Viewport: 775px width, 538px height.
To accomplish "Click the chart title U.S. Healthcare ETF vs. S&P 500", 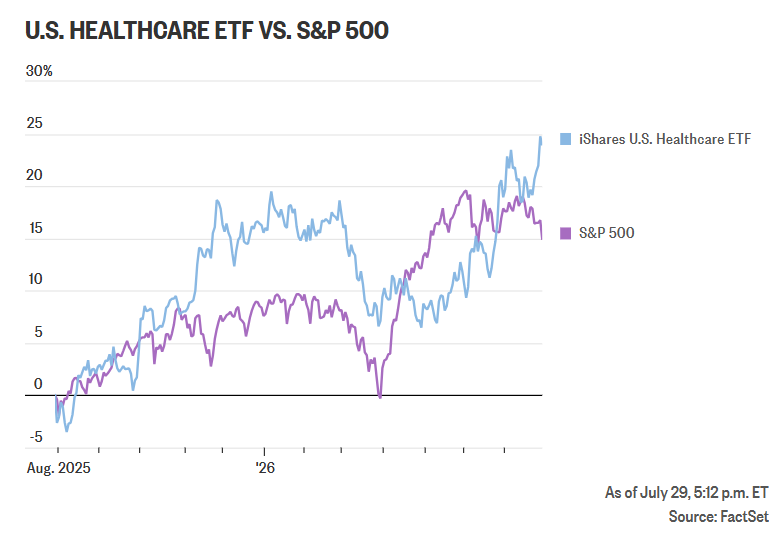I will [x=207, y=31].
